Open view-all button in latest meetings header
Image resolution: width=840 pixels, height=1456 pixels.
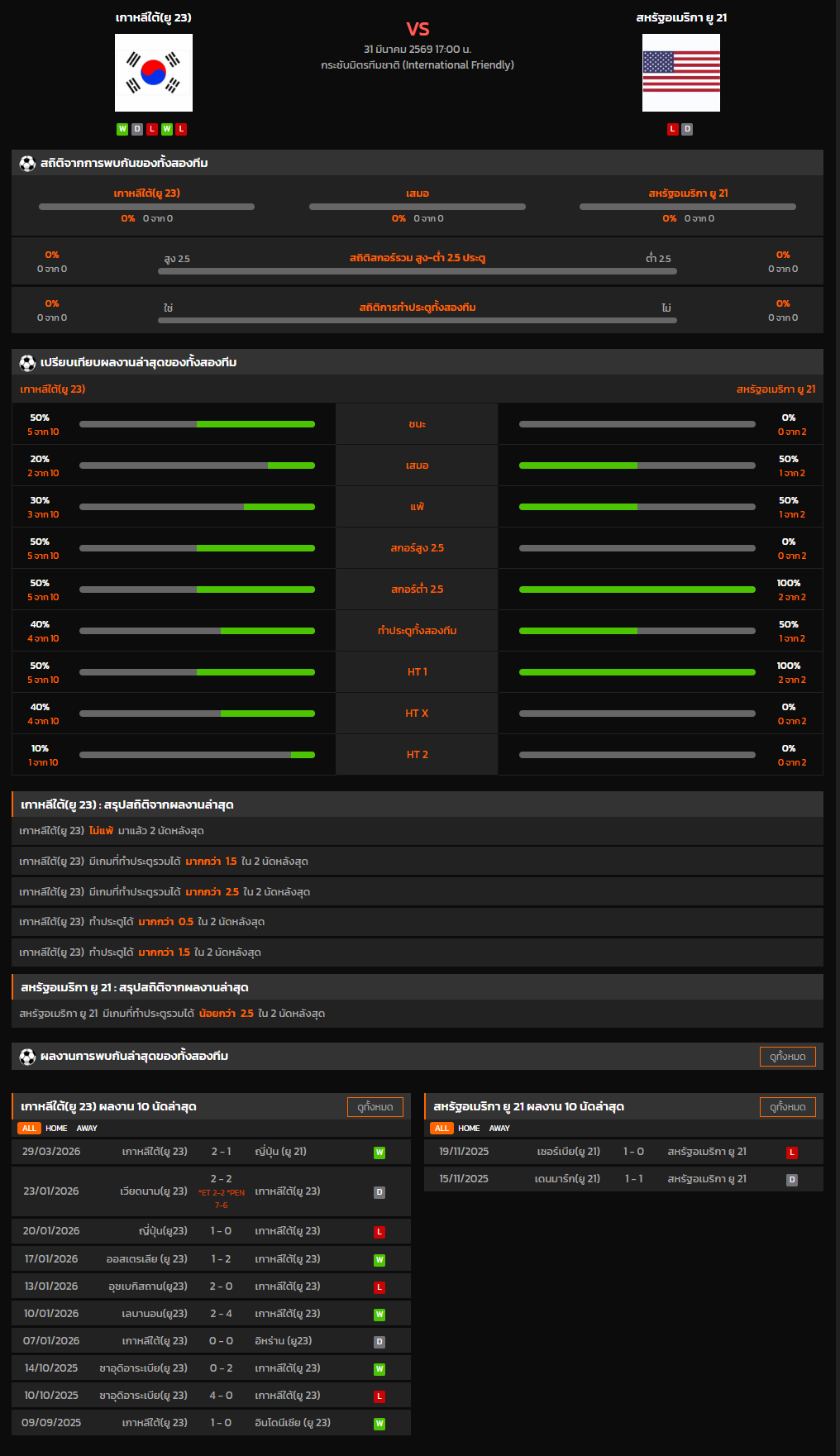787,1057
